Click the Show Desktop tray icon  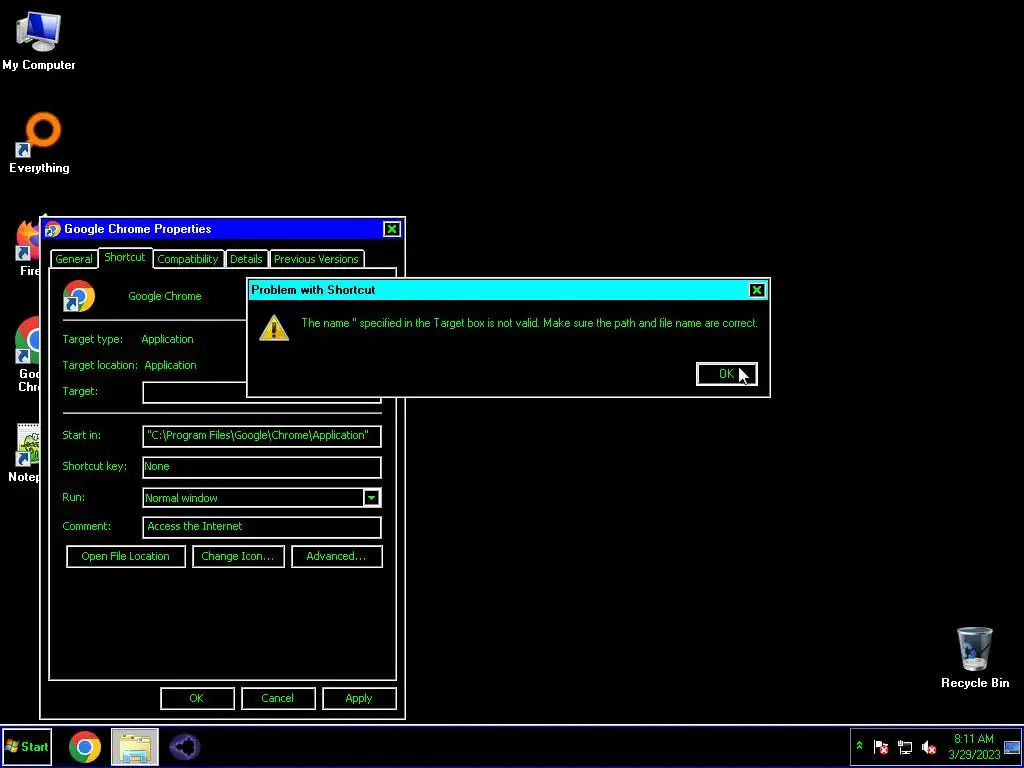pyautogui.click(x=1012, y=746)
